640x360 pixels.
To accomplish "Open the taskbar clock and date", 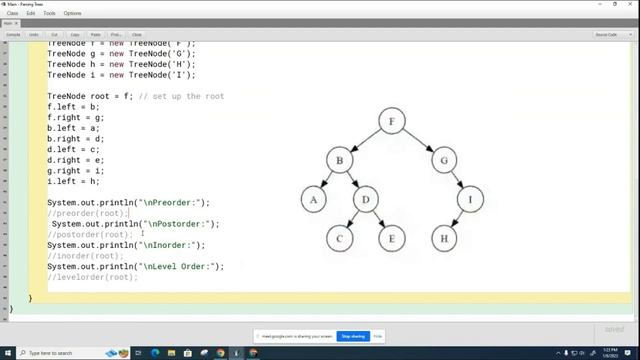I will tap(610, 353).
